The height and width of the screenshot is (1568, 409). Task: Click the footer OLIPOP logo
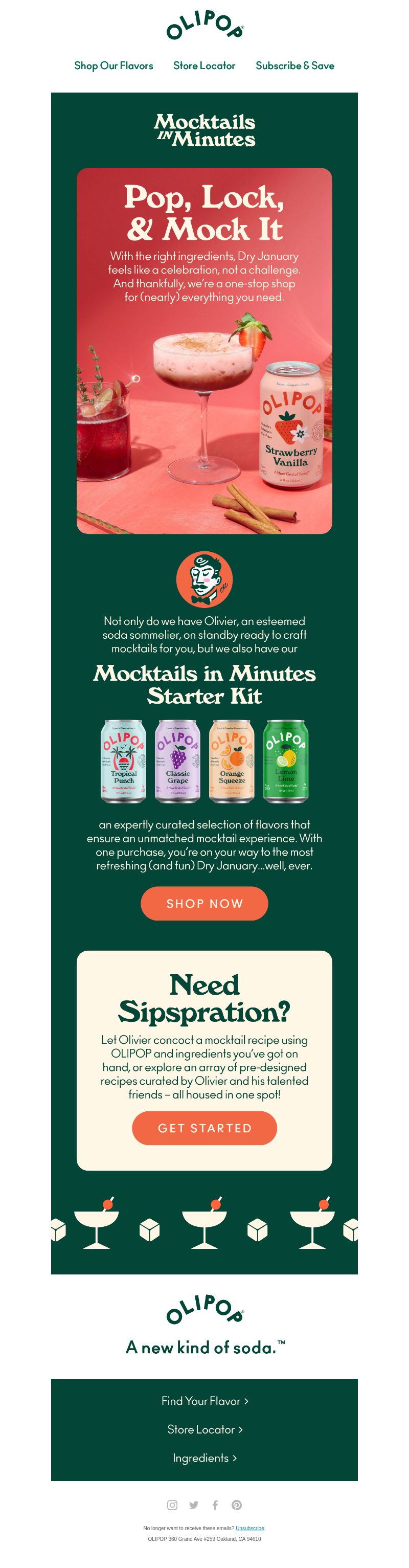(204, 1309)
